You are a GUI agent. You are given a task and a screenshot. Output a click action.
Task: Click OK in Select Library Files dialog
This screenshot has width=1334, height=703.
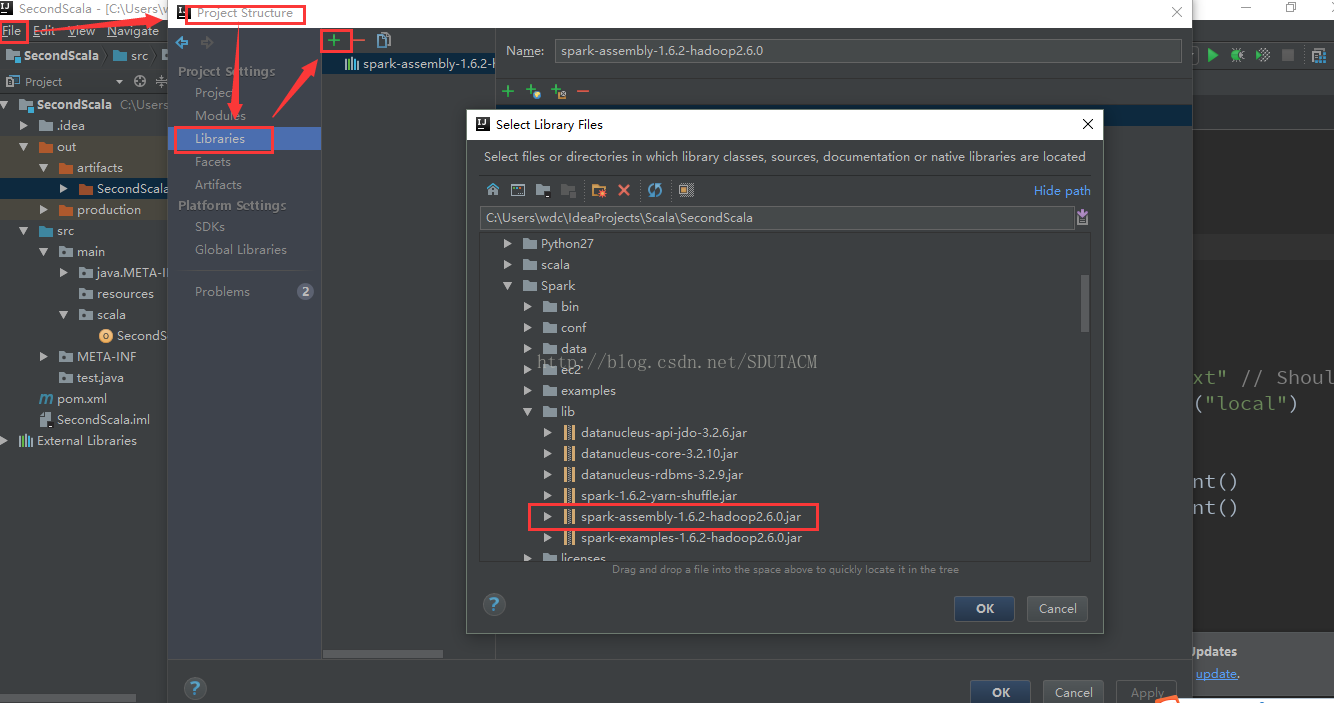pos(984,608)
